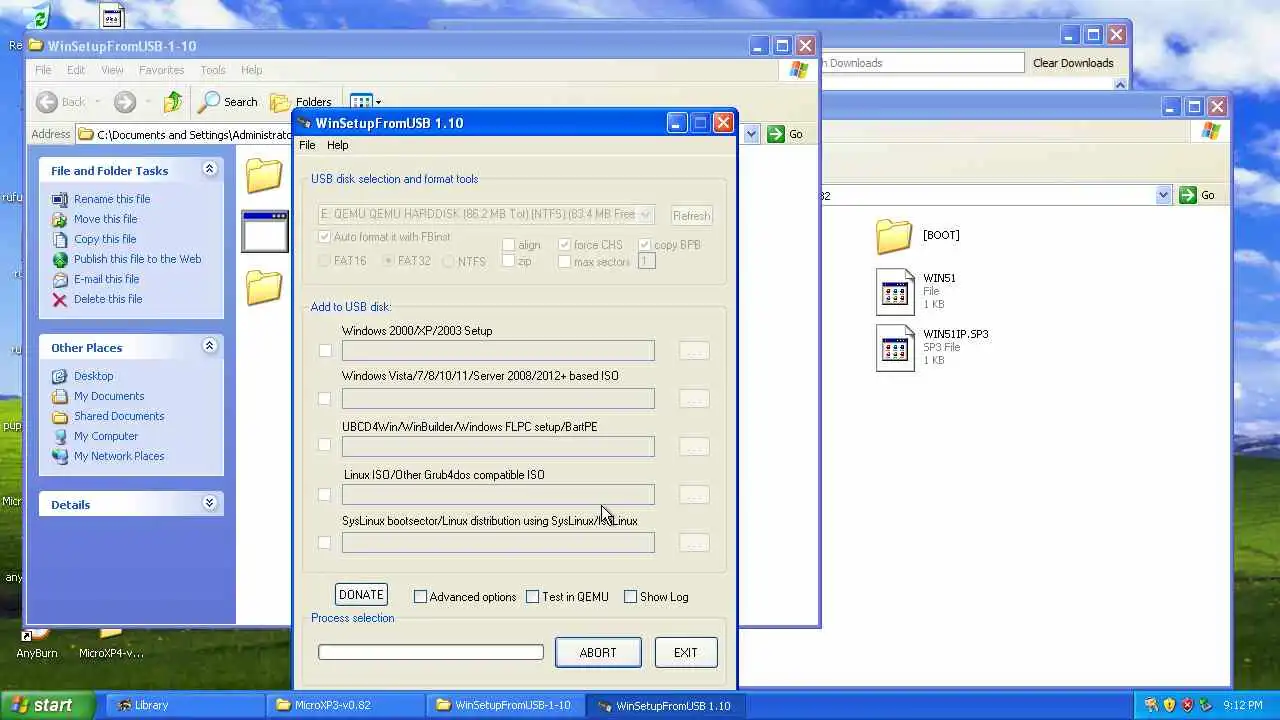
Task: Open the View menu in Explorer window
Action: pyautogui.click(x=112, y=70)
